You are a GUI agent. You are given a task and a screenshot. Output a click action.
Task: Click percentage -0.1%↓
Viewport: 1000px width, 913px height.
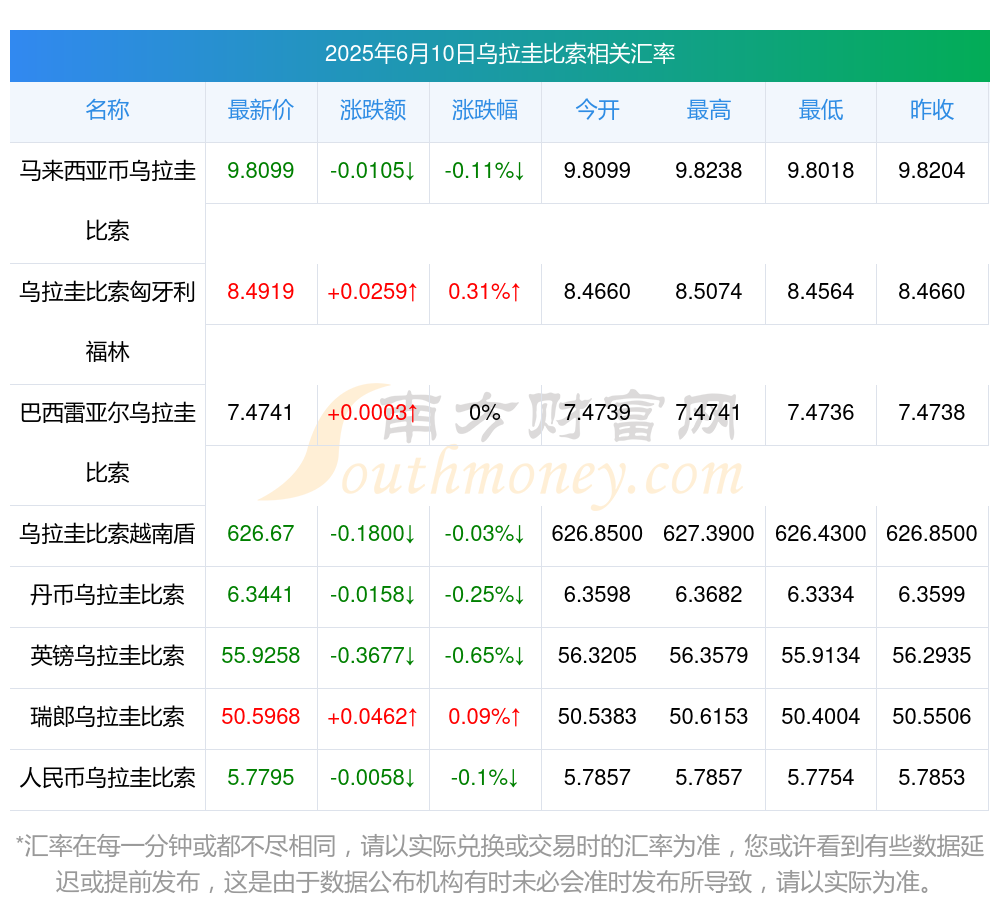click(x=485, y=777)
